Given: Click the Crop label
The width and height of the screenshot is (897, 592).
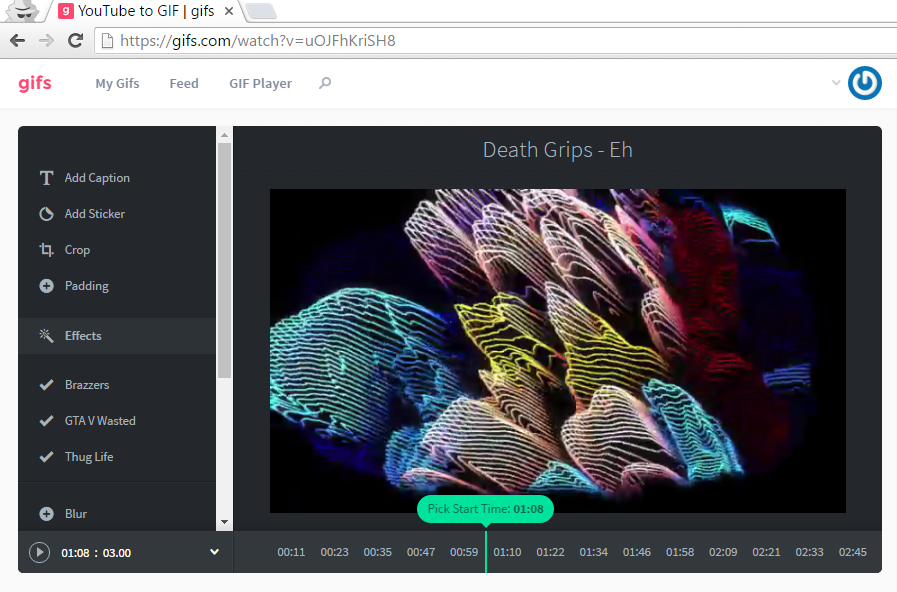Looking at the screenshot, I should pos(77,250).
